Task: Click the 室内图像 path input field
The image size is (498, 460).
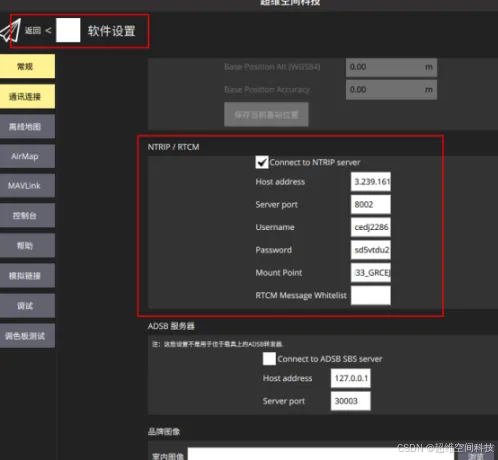Action: 321,454
